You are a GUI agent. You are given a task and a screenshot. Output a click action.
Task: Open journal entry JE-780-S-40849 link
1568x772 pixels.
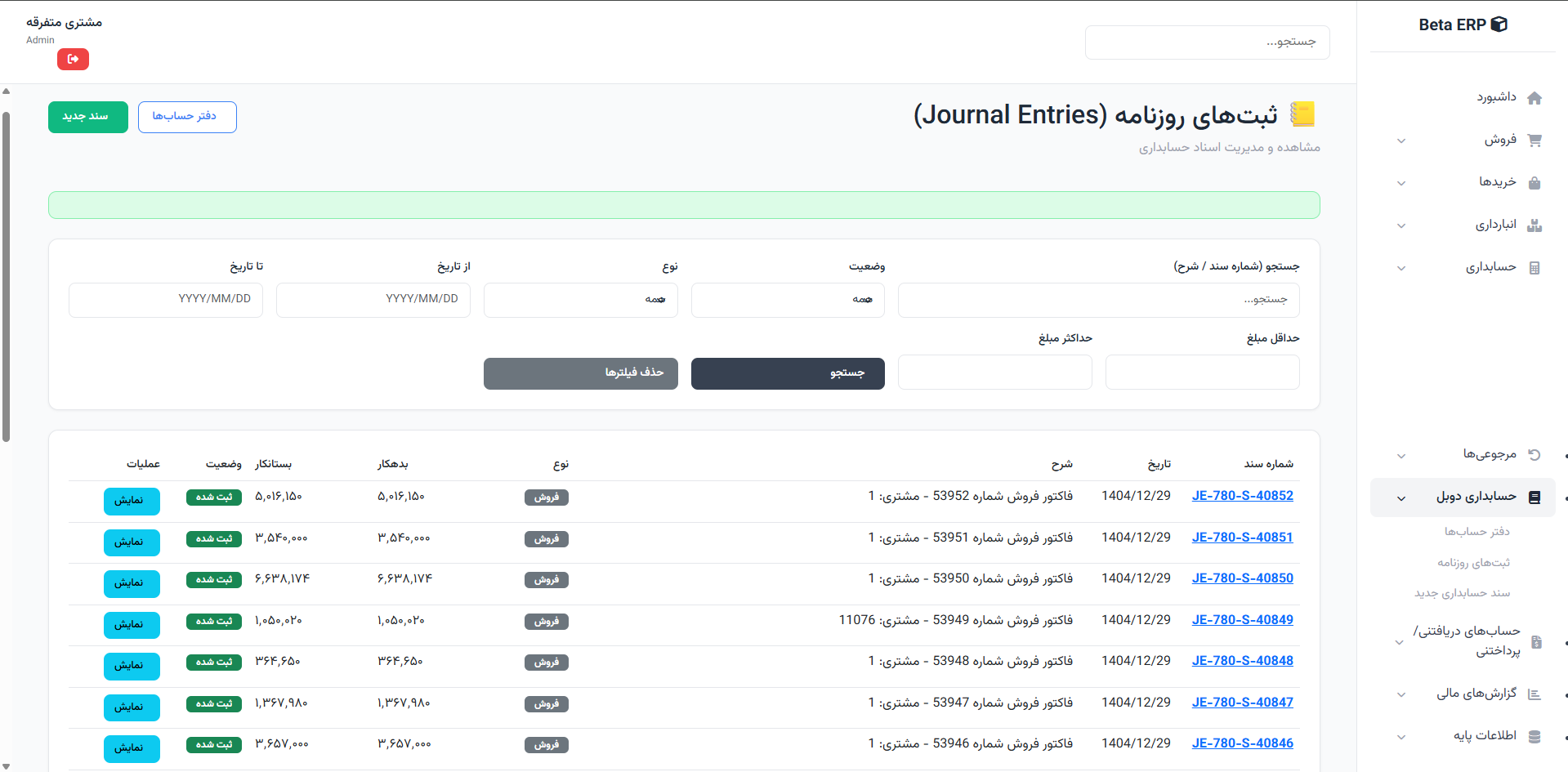point(1242,620)
